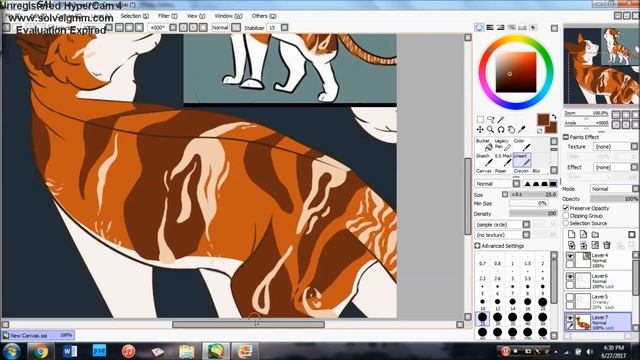
Task: Open the Window menu
Action: (228, 16)
